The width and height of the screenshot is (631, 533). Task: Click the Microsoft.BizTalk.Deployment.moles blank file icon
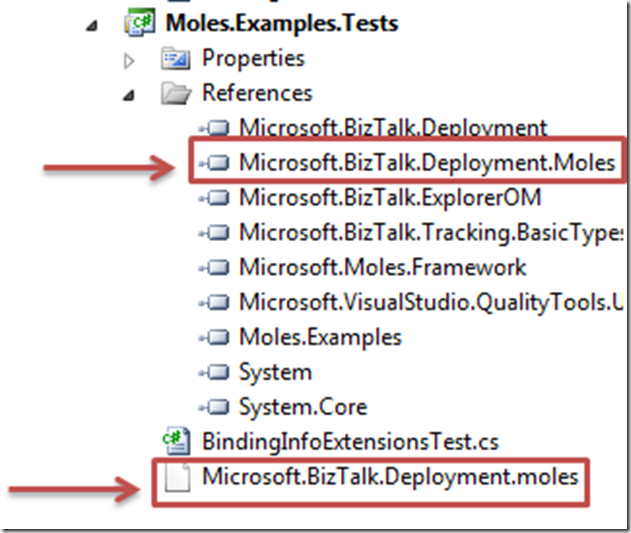click(x=177, y=477)
